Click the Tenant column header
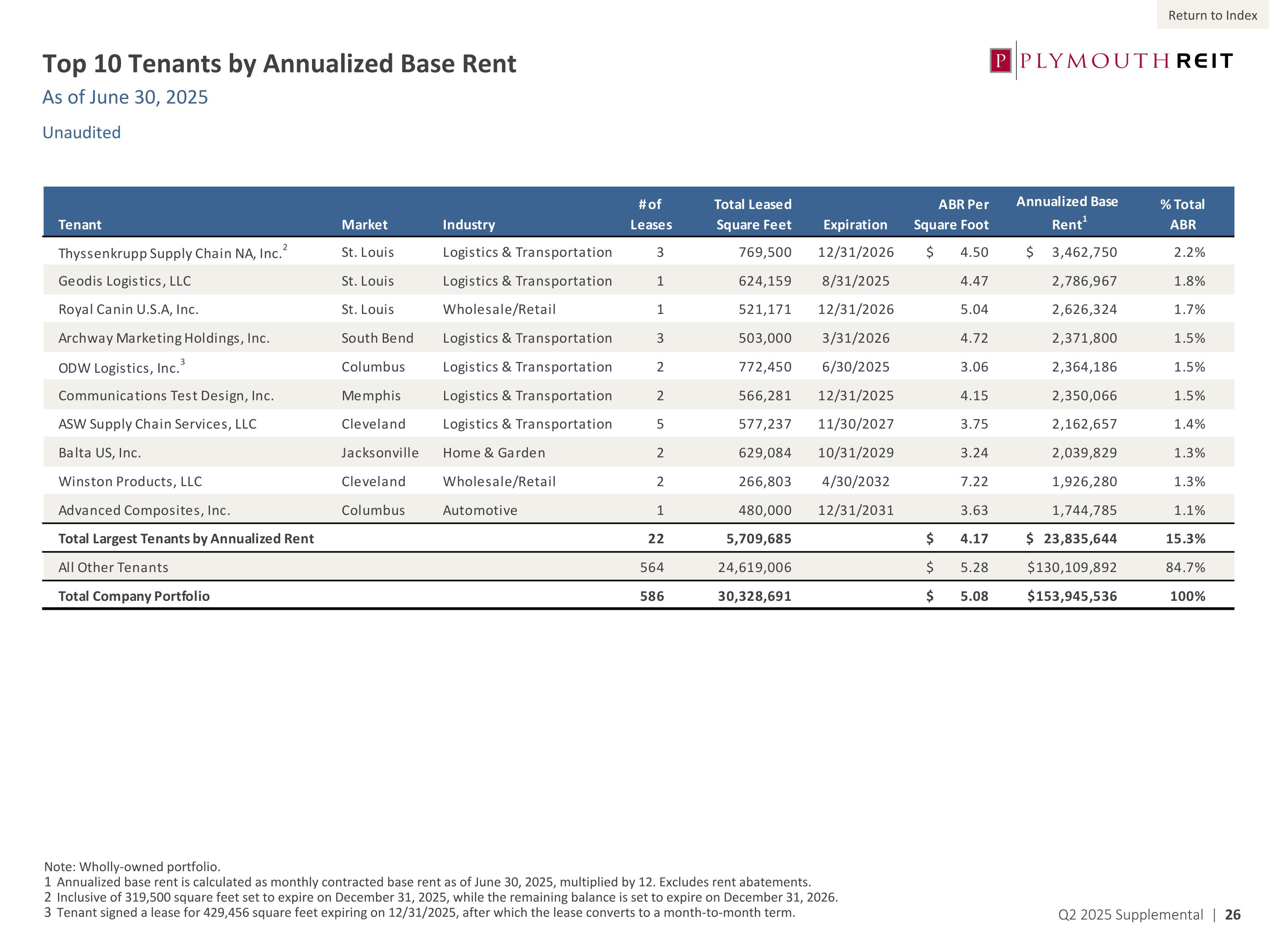The image size is (1270, 952). pyautogui.click(x=80, y=224)
